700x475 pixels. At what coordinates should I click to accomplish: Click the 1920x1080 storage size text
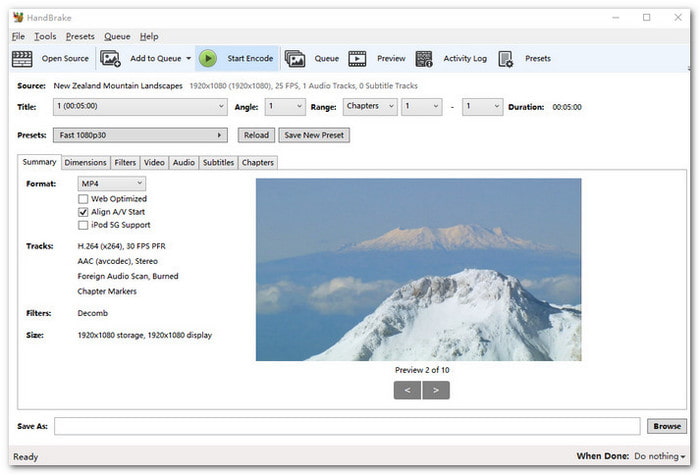click(x=145, y=335)
